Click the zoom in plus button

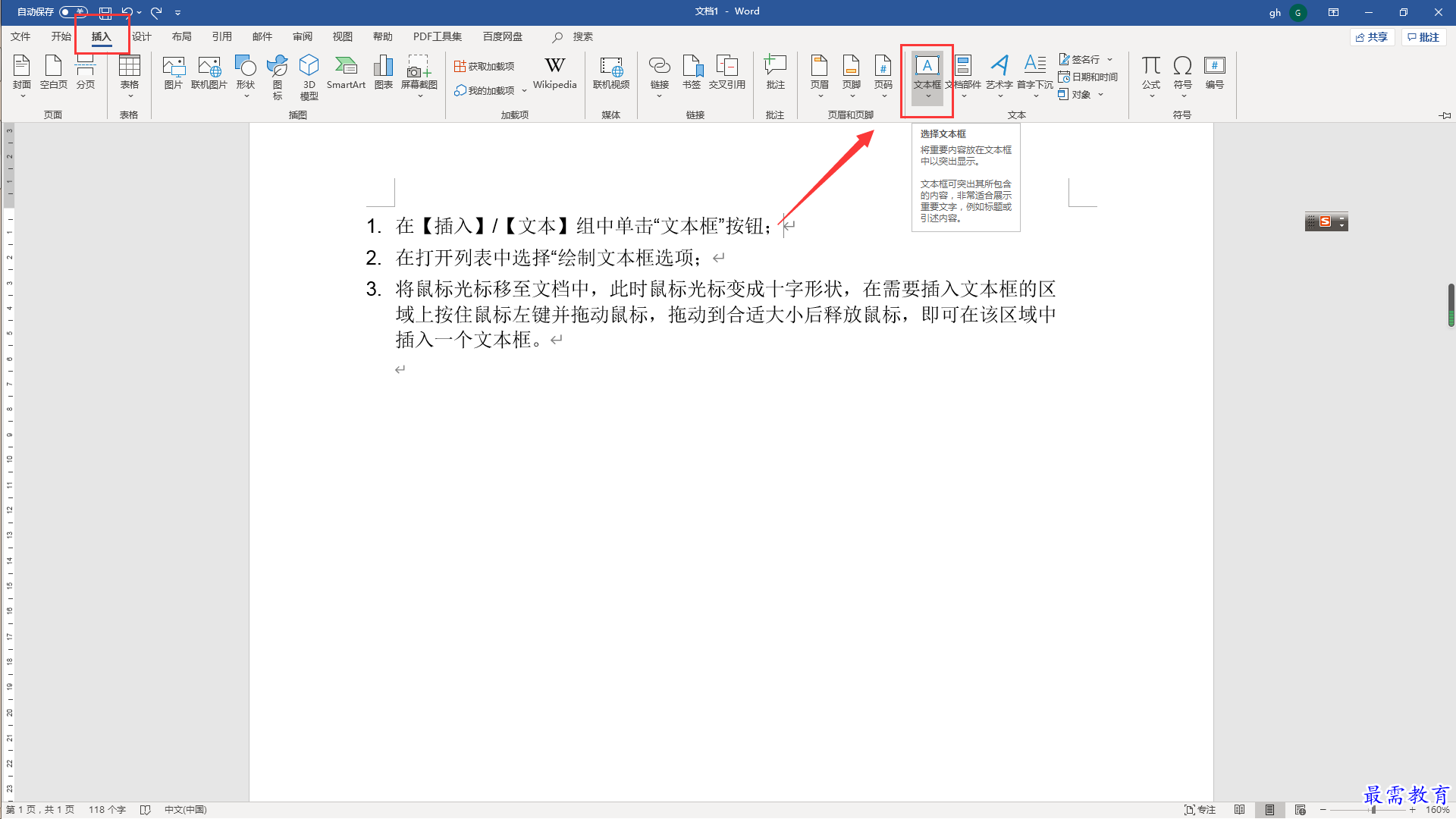pyautogui.click(x=1413, y=810)
